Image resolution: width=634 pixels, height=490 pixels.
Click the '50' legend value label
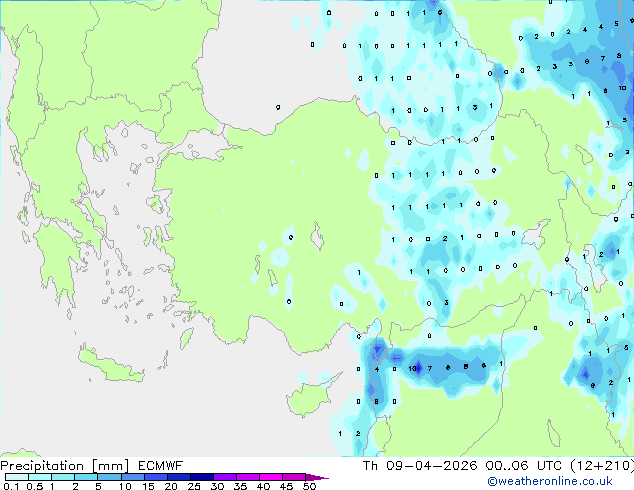point(309,486)
